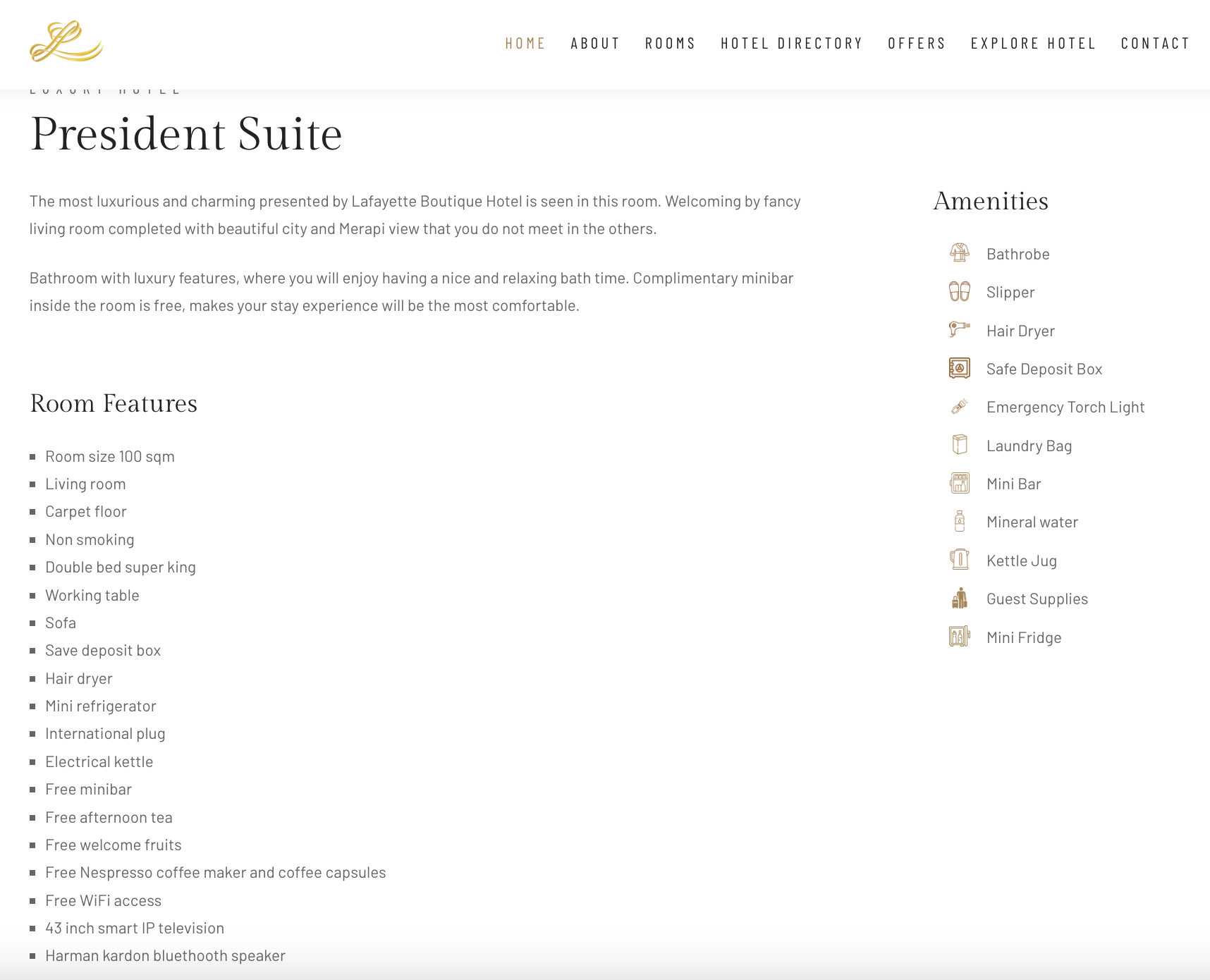Click the President Suite heading
This screenshot has height=980, width=1210.
[x=186, y=134]
